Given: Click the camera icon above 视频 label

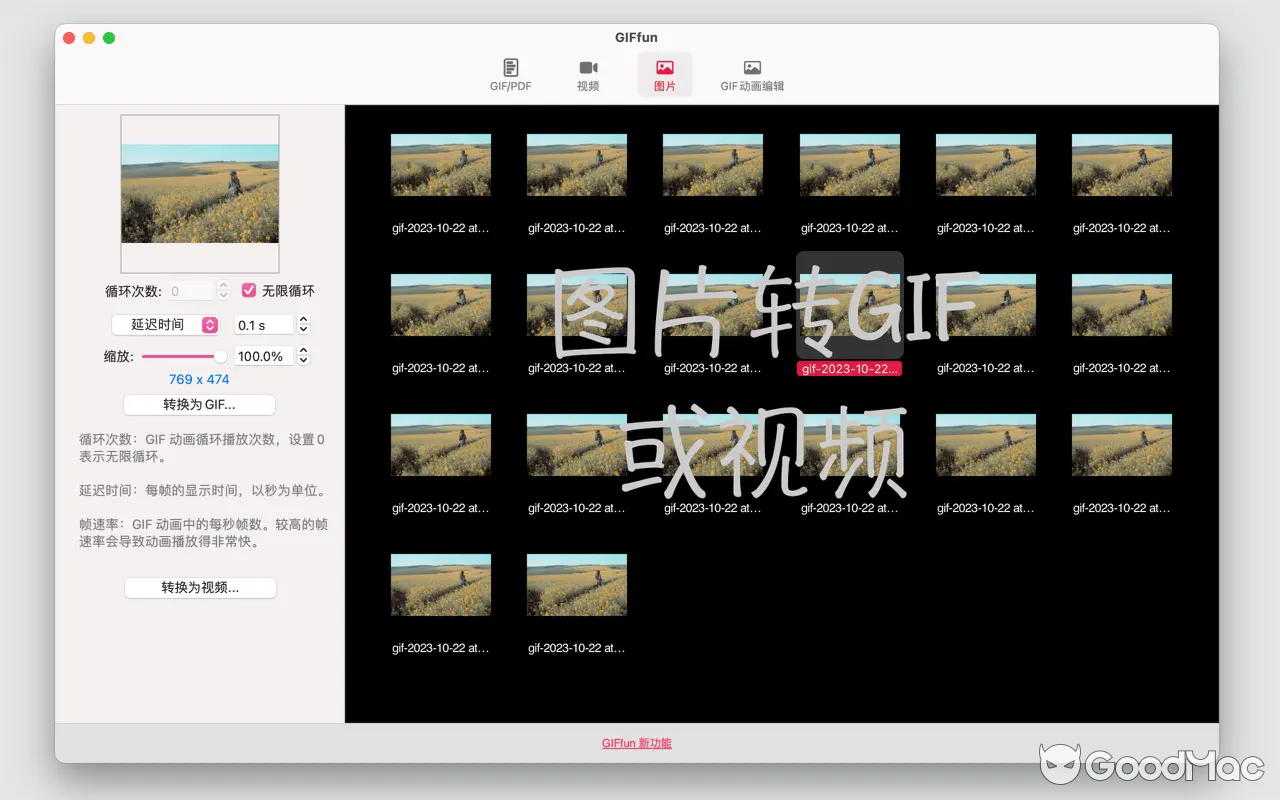Looking at the screenshot, I should pos(588,68).
